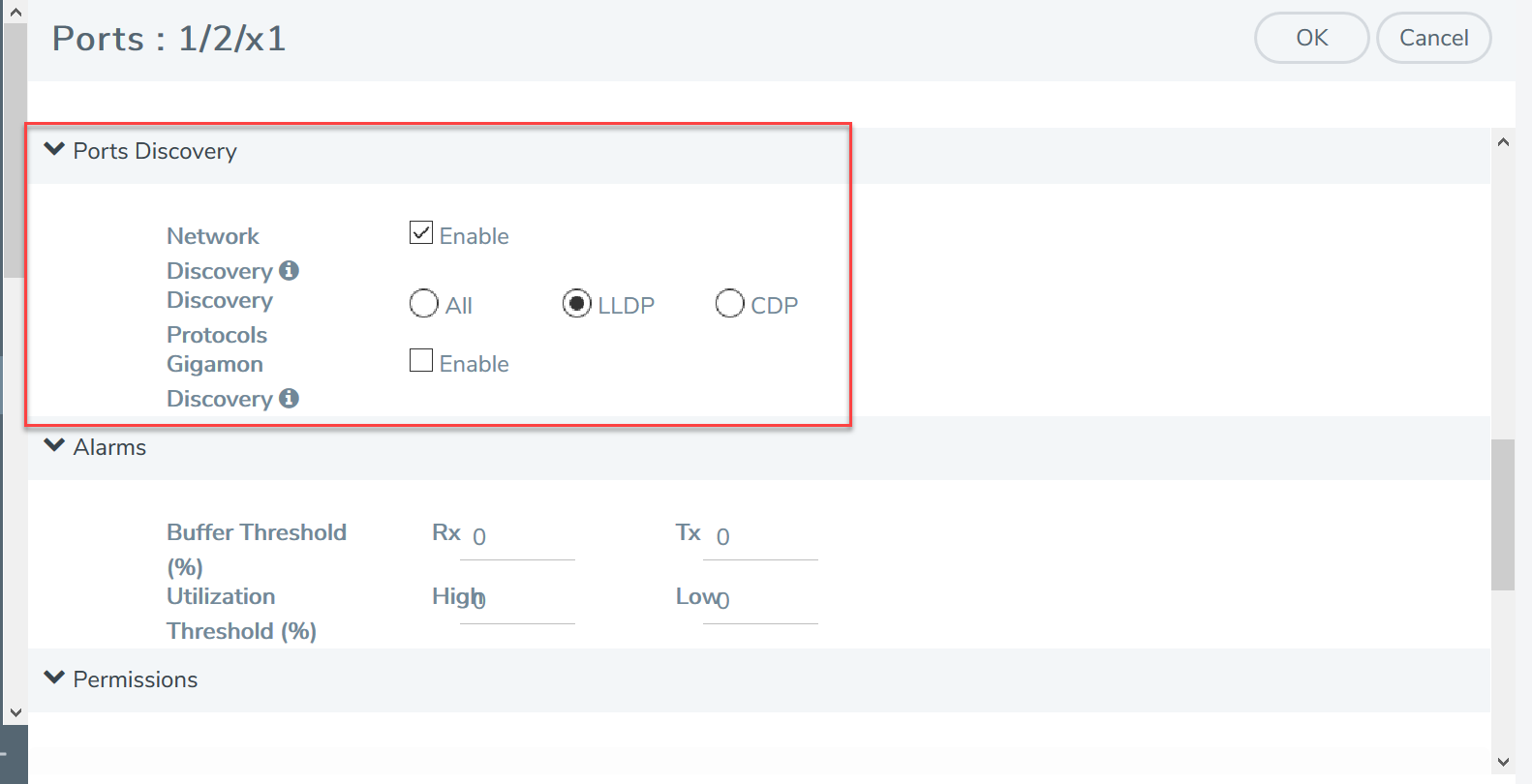This screenshot has width=1532, height=784.
Task: Focus the Buffer Threshold Rx field
Action: [517, 538]
